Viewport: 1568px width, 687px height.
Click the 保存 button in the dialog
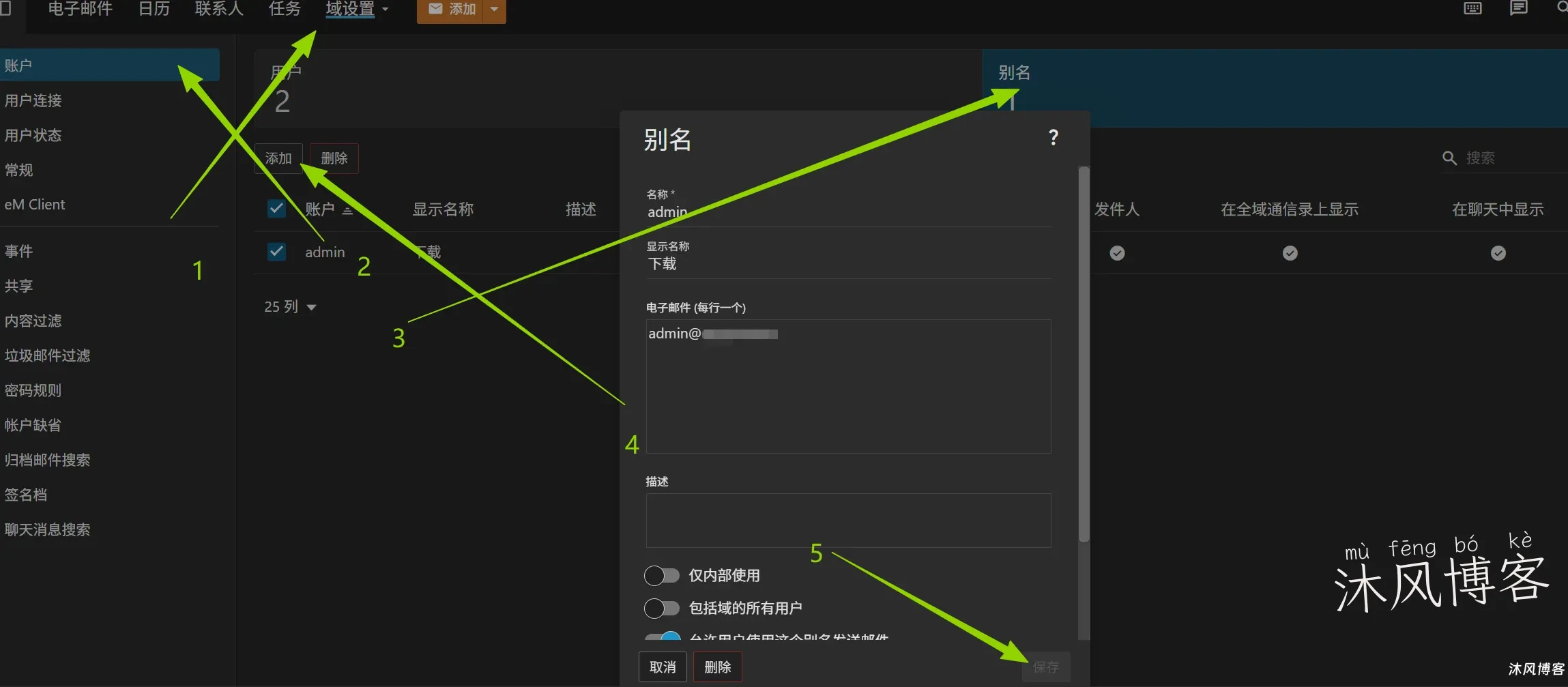click(1046, 667)
